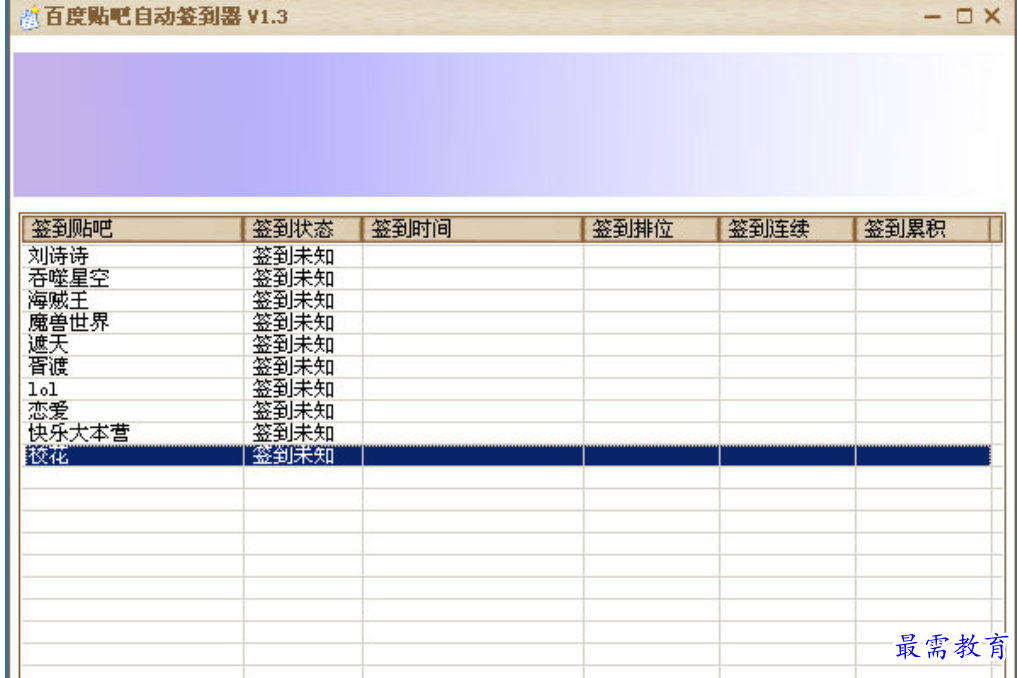Click 签到未知 status for 魔兽世界
1017x678 pixels.
click(293, 322)
